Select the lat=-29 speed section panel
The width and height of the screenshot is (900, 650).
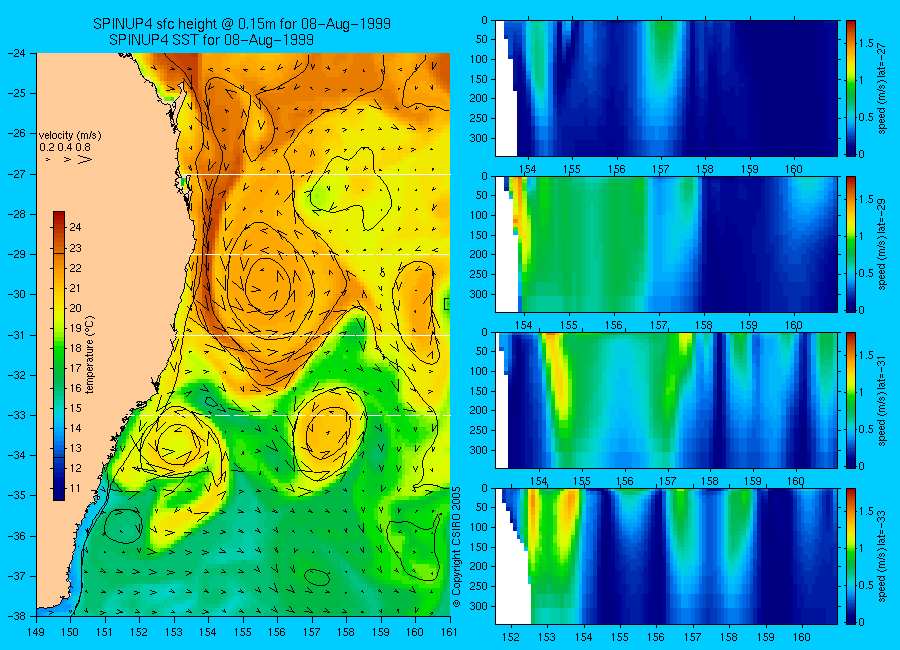click(666, 244)
